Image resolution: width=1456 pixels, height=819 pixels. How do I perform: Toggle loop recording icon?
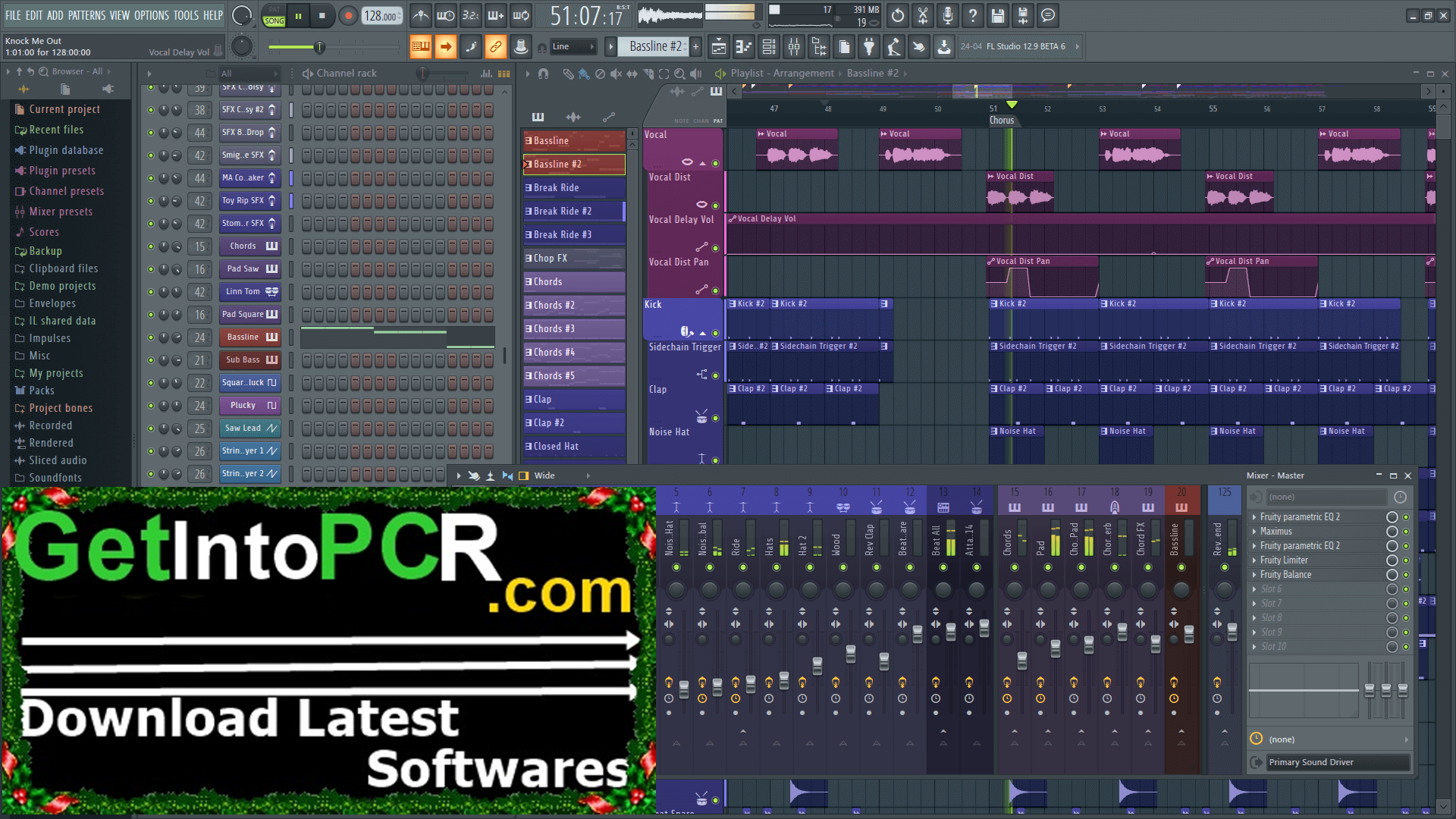pos(521,15)
